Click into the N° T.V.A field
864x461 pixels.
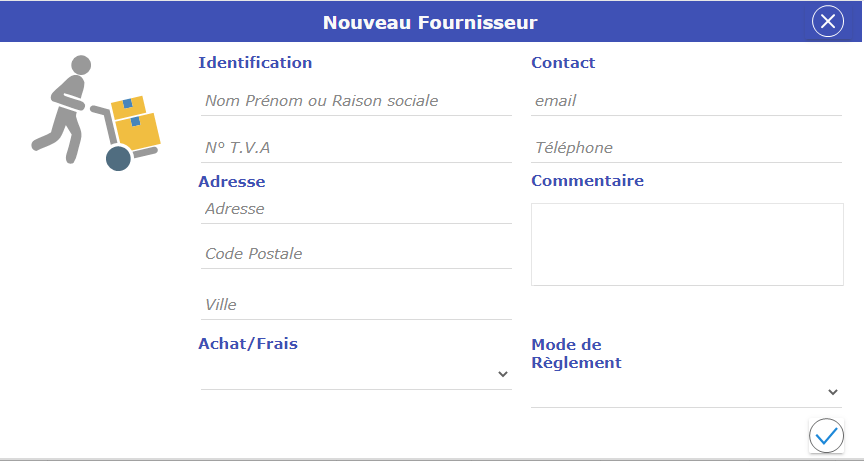(x=356, y=148)
